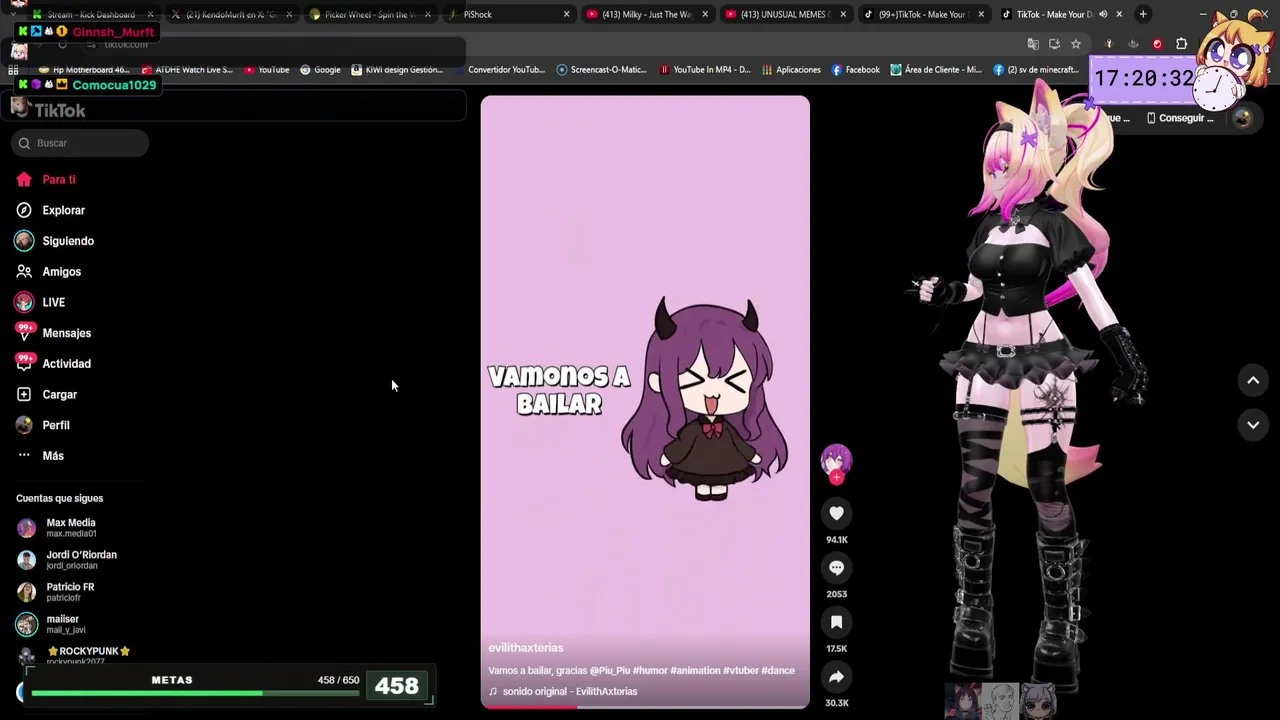The width and height of the screenshot is (1280, 720).
Task: Go to next video with down chevron
Action: click(1253, 425)
